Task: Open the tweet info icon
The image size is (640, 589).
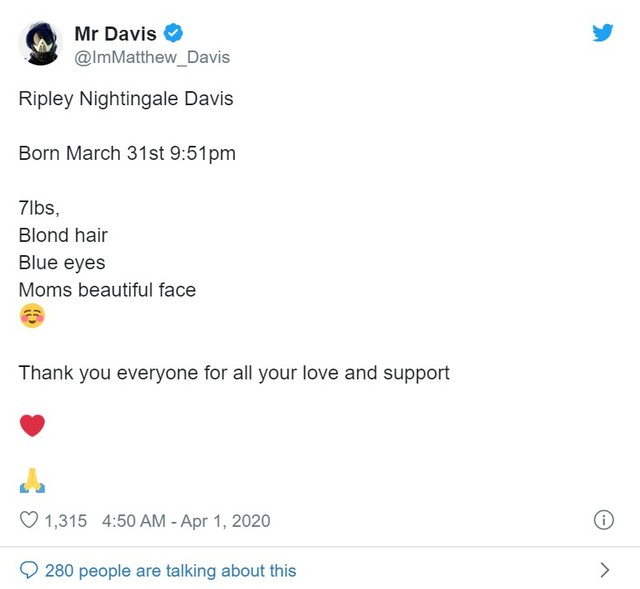Action: [603, 520]
